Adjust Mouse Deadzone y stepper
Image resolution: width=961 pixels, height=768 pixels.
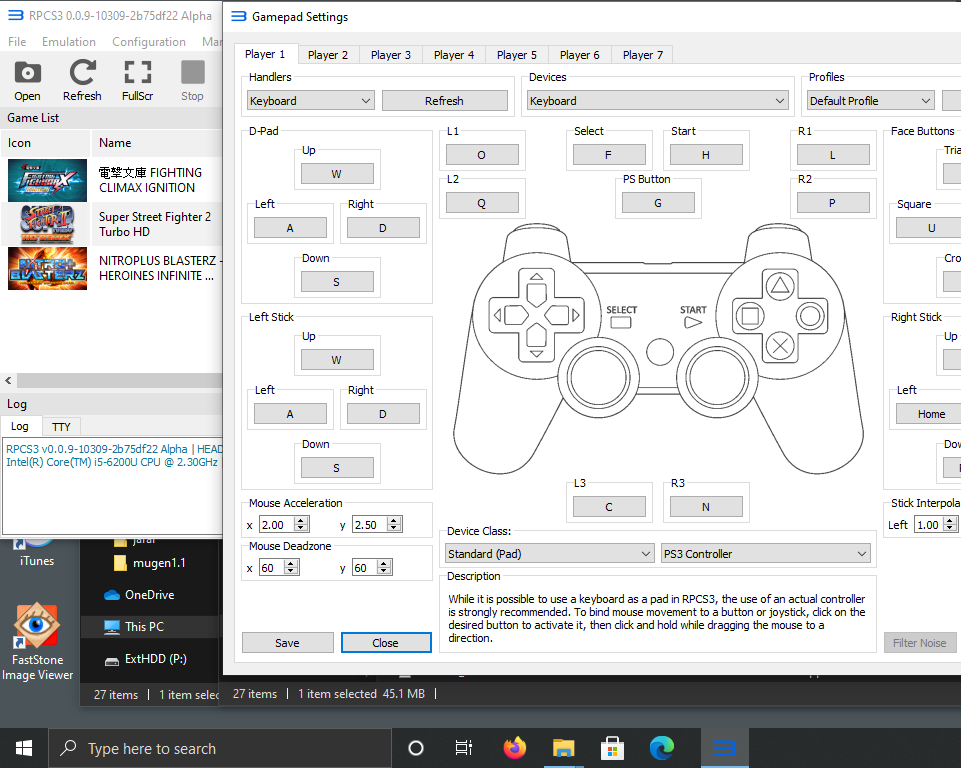coord(384,567)
